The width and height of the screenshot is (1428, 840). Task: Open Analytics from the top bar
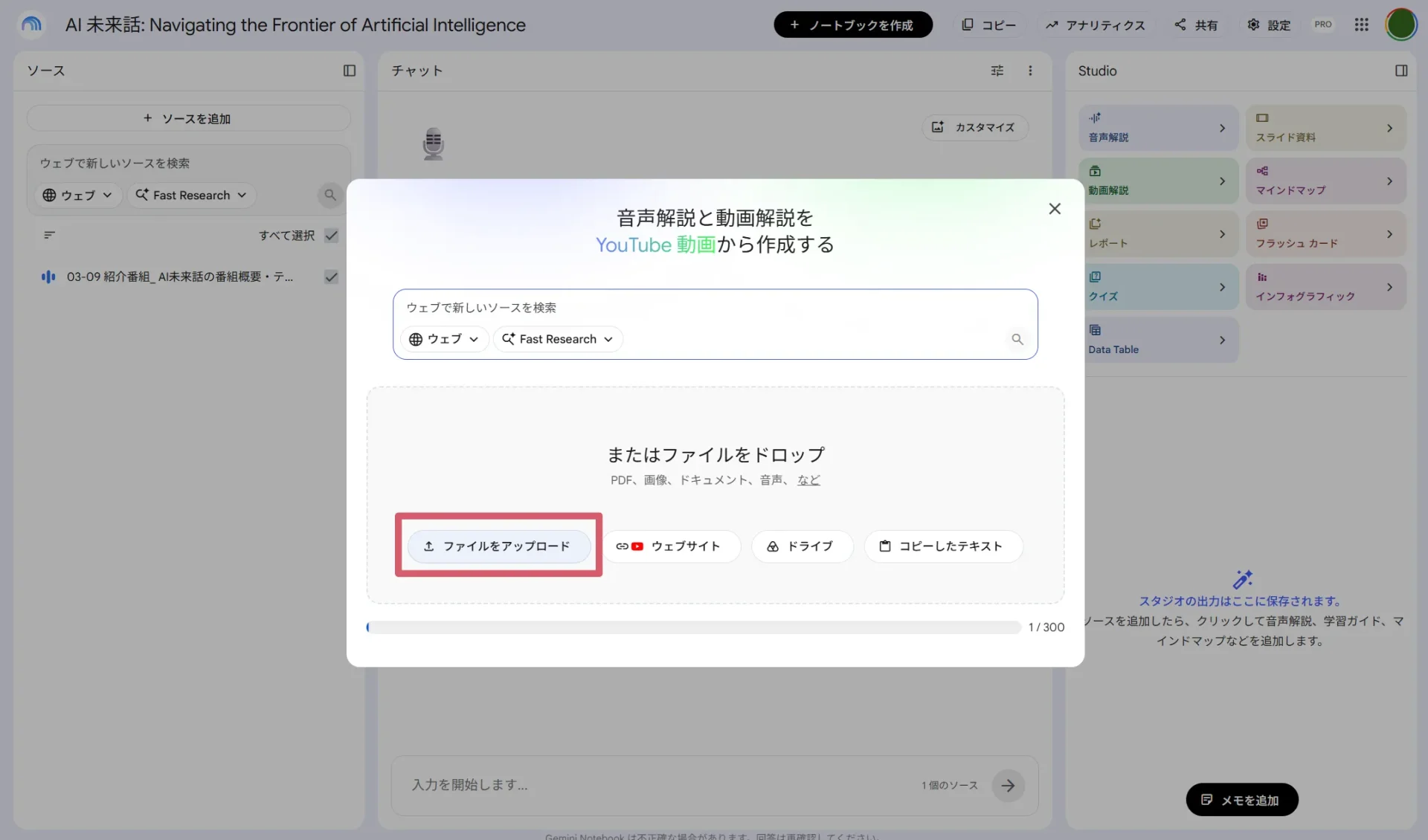pyautogui.click(x=1096, y=25)
